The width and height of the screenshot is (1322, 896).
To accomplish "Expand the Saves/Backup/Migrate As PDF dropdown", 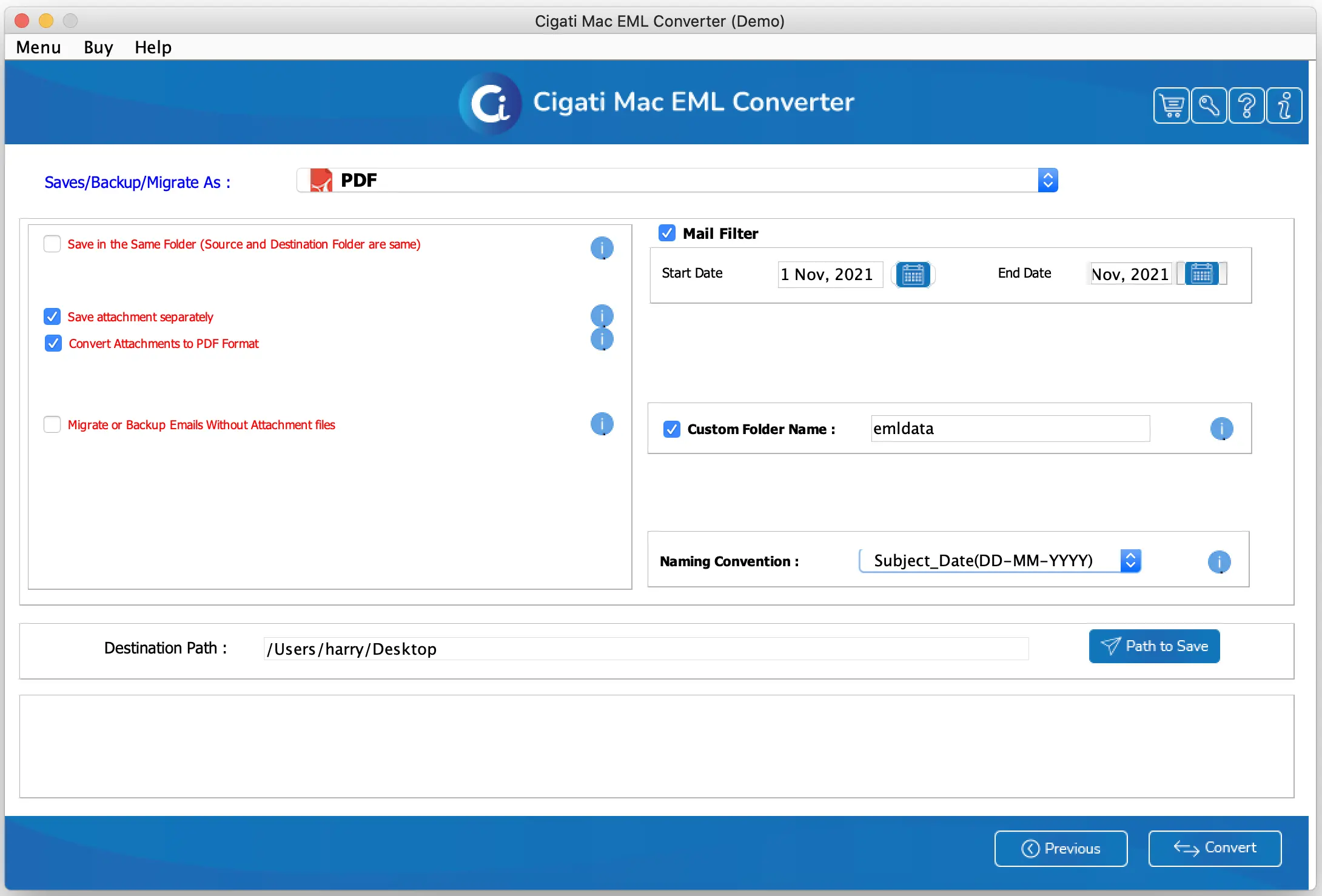I will point(1048,181).
